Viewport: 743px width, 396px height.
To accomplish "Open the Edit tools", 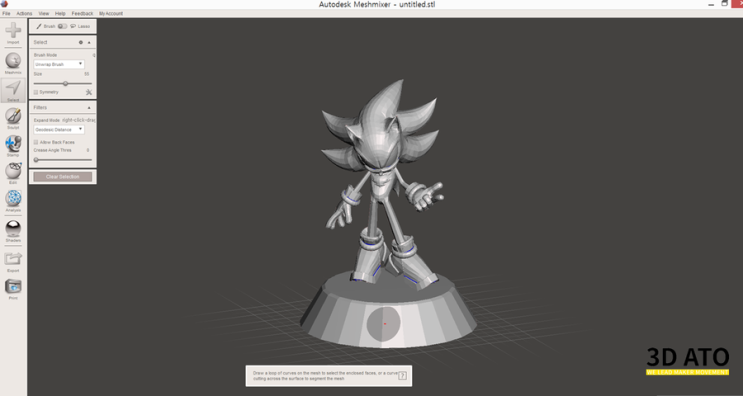I will click(x=13, y=173).
